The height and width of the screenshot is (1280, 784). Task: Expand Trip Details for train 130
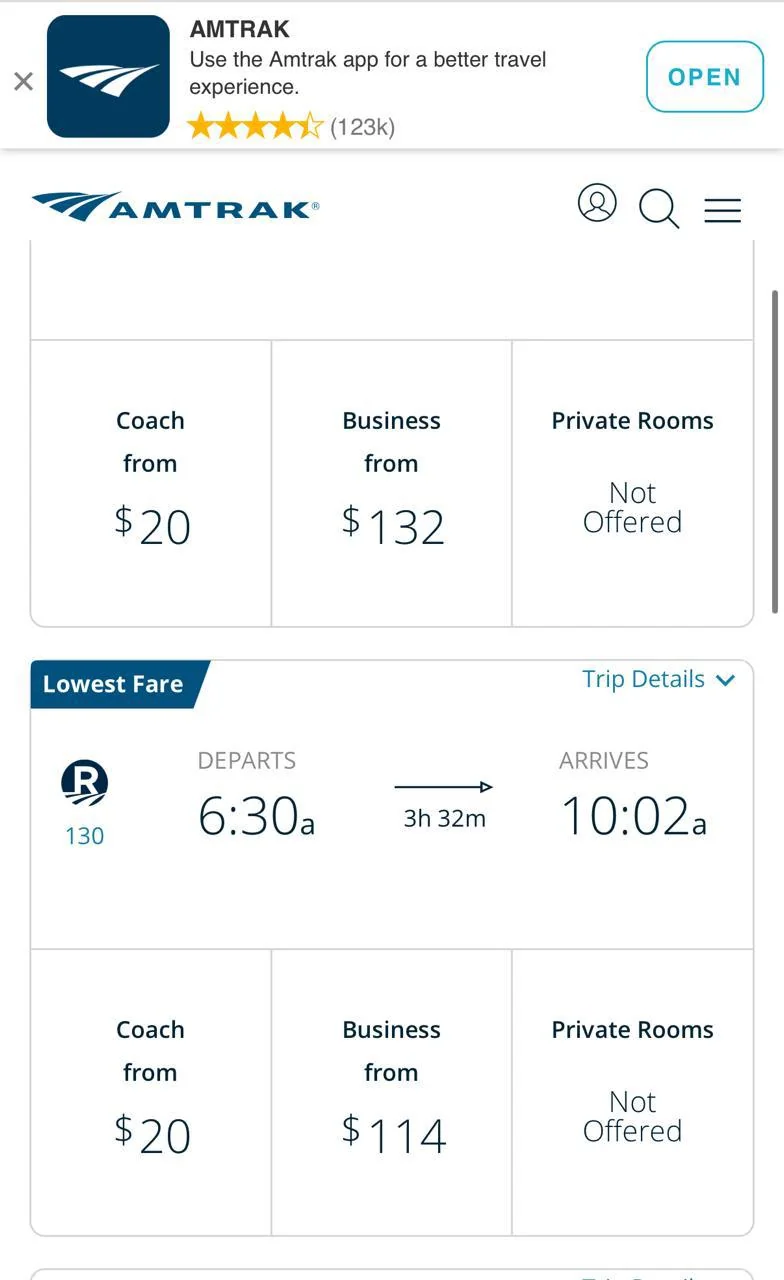(644, 680)
